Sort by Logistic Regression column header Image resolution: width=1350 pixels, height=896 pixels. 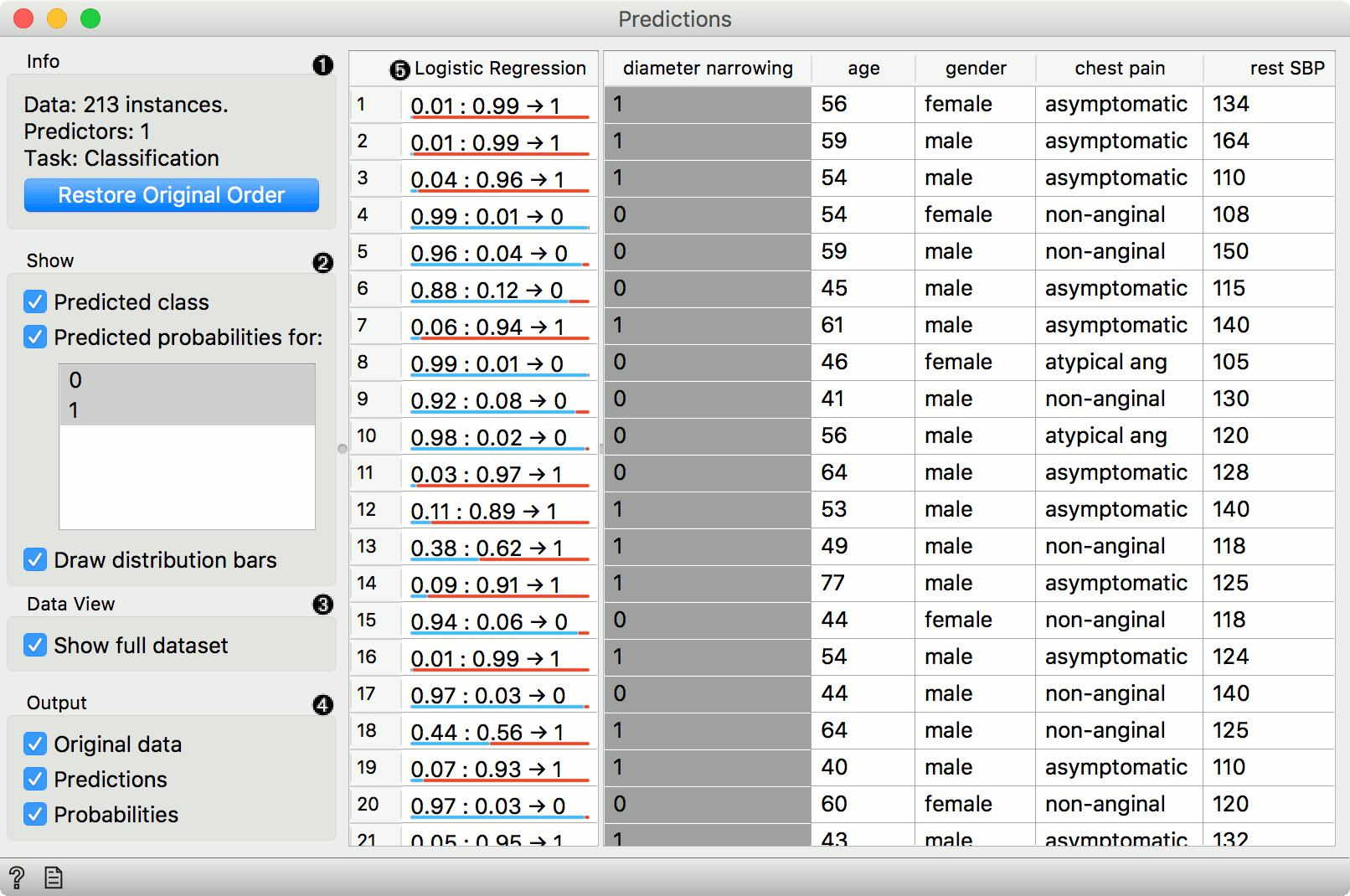[x=500, y=69]
